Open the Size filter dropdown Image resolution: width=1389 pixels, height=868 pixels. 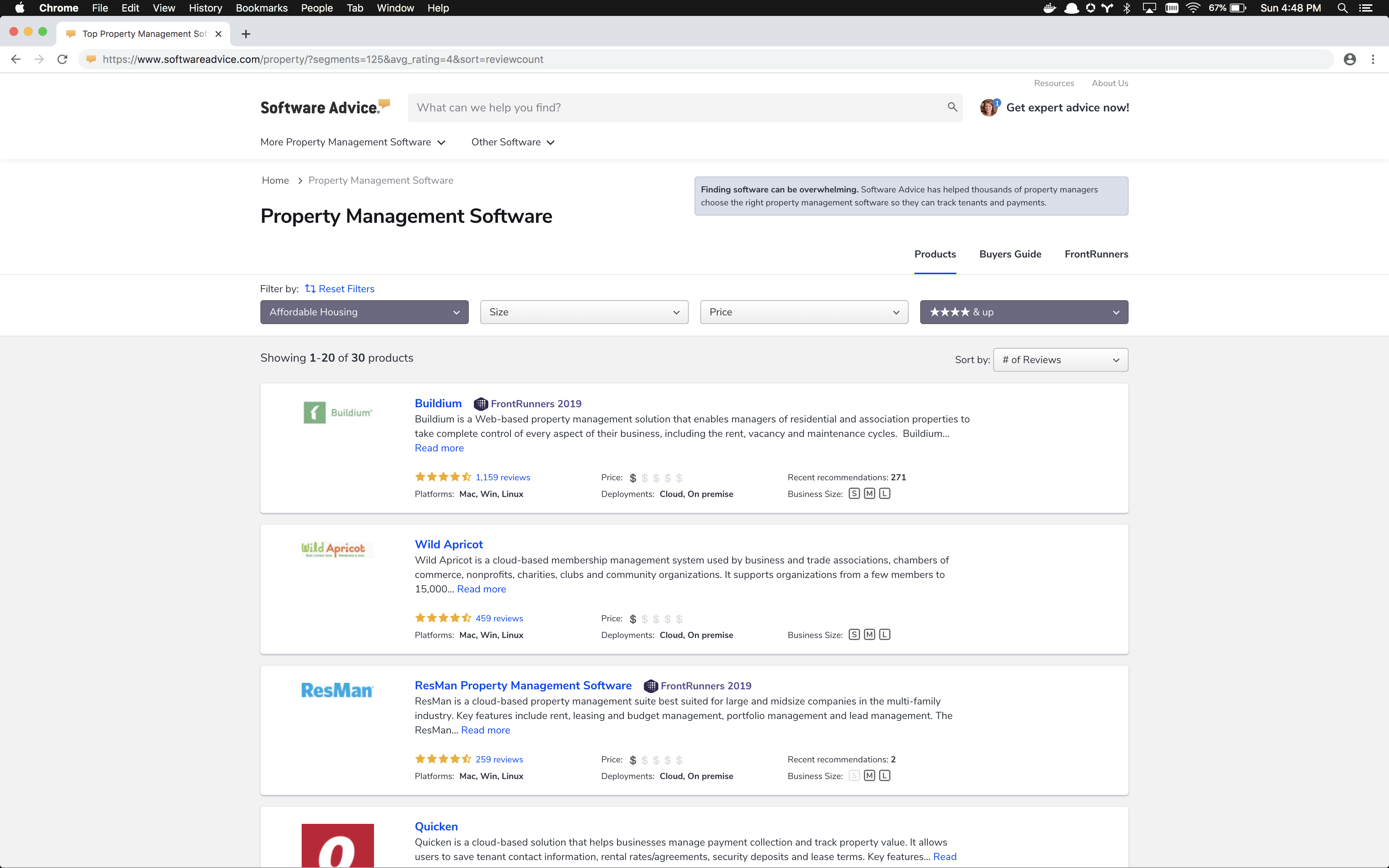(584, 312)
